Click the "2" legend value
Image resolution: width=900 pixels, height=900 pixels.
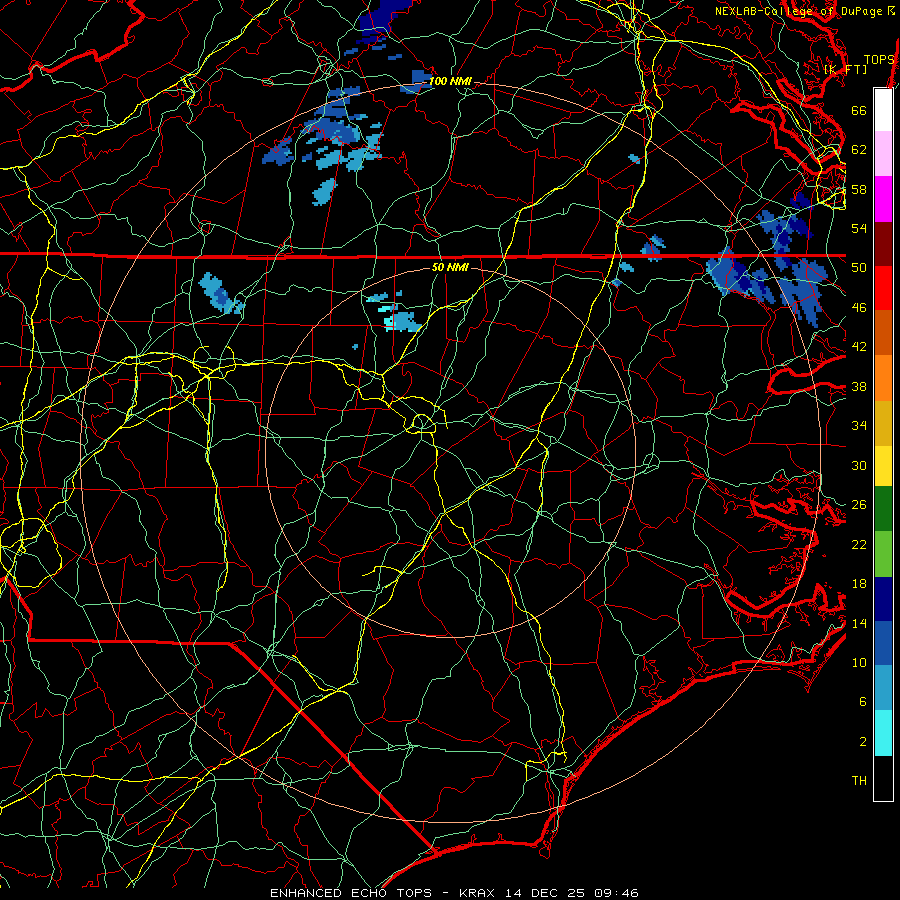pyautogui.click(x=863, y=742)
